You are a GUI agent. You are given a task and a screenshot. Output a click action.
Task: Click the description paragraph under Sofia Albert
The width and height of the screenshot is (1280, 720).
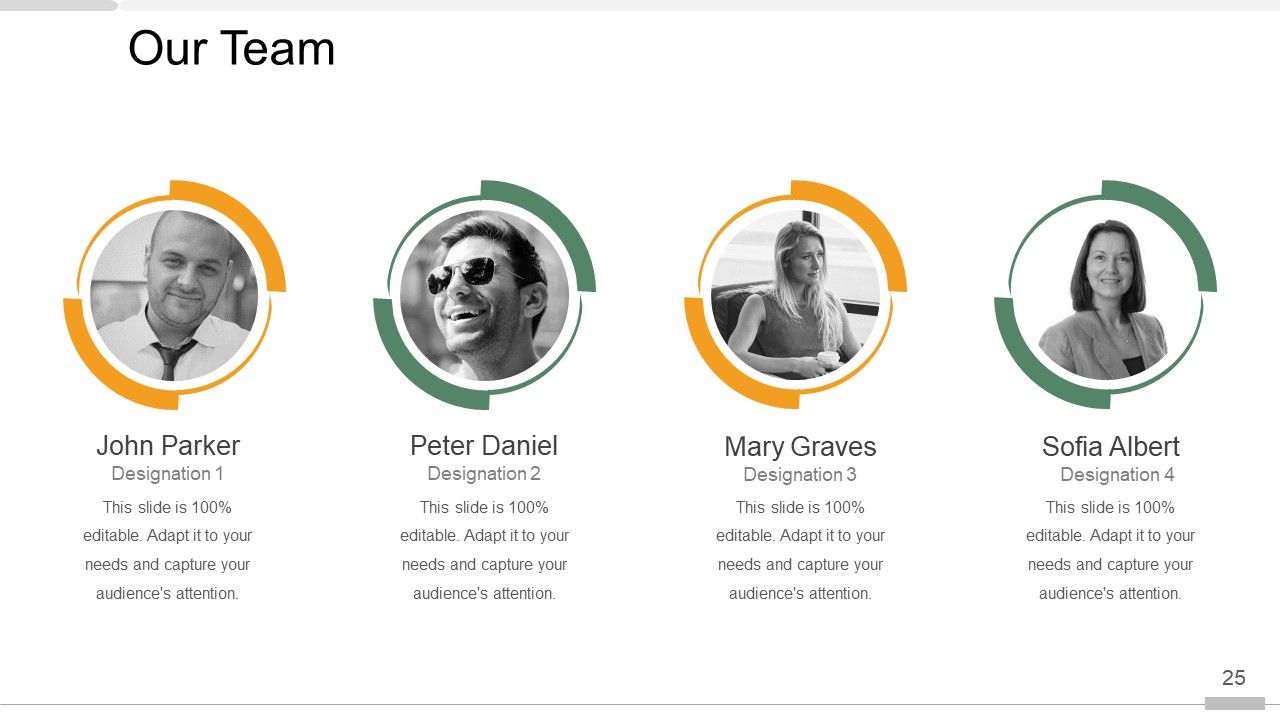[1110, 550]
